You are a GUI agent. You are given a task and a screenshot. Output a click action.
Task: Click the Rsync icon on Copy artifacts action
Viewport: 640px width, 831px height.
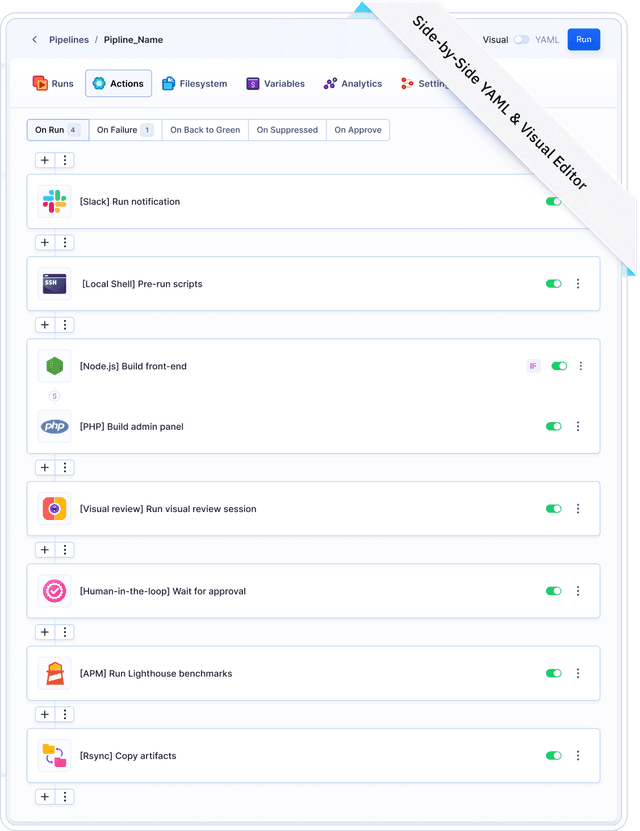click(x=54, y=756)
